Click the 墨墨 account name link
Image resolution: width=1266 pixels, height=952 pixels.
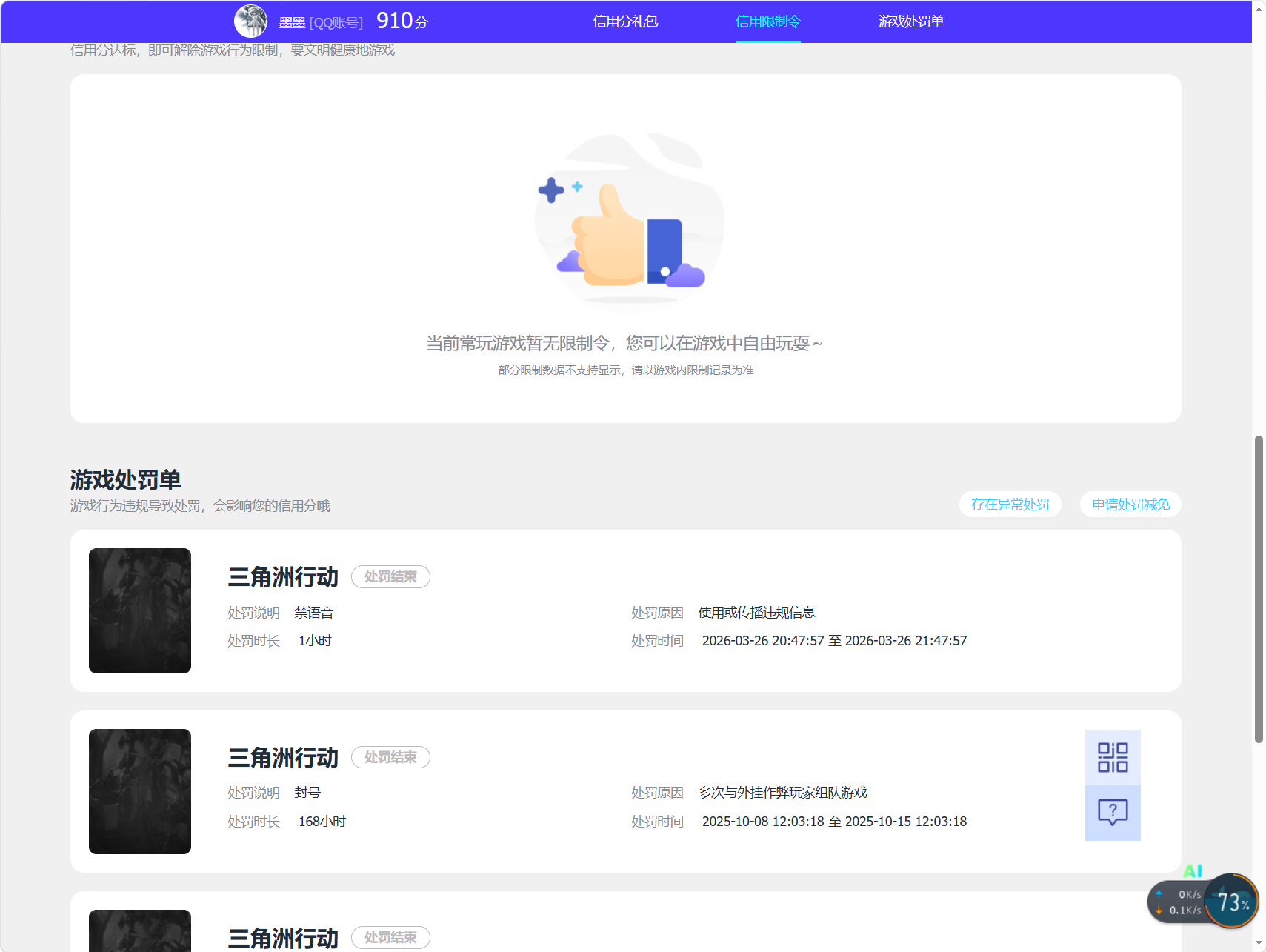[292, 22]
